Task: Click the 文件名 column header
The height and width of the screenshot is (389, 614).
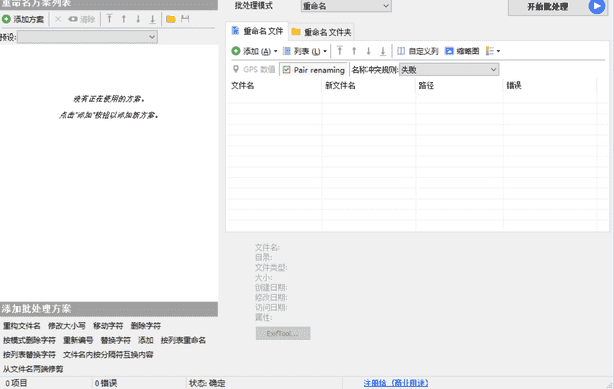Action: (x=274, y=85)
